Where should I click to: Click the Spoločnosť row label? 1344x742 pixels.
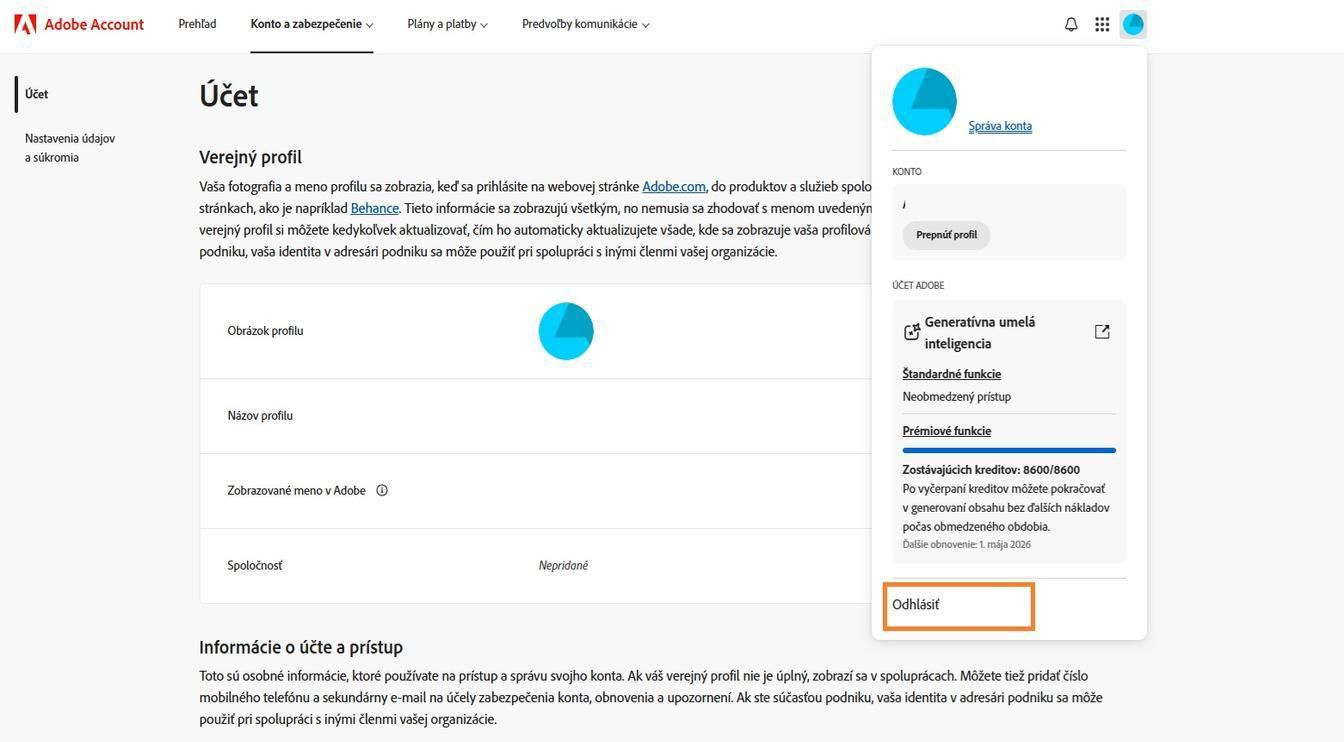tap(254, 566)
